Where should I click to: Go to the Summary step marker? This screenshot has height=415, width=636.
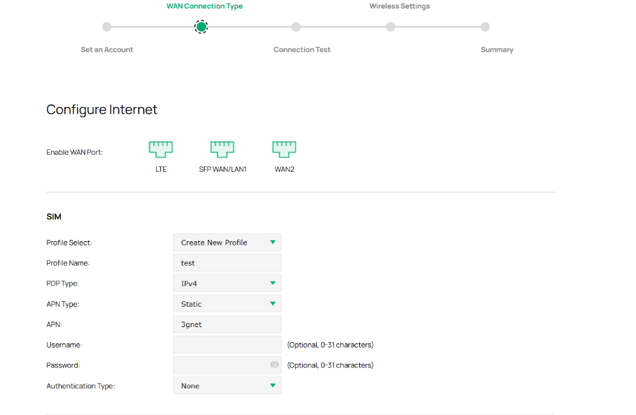[x=485, y=27]
